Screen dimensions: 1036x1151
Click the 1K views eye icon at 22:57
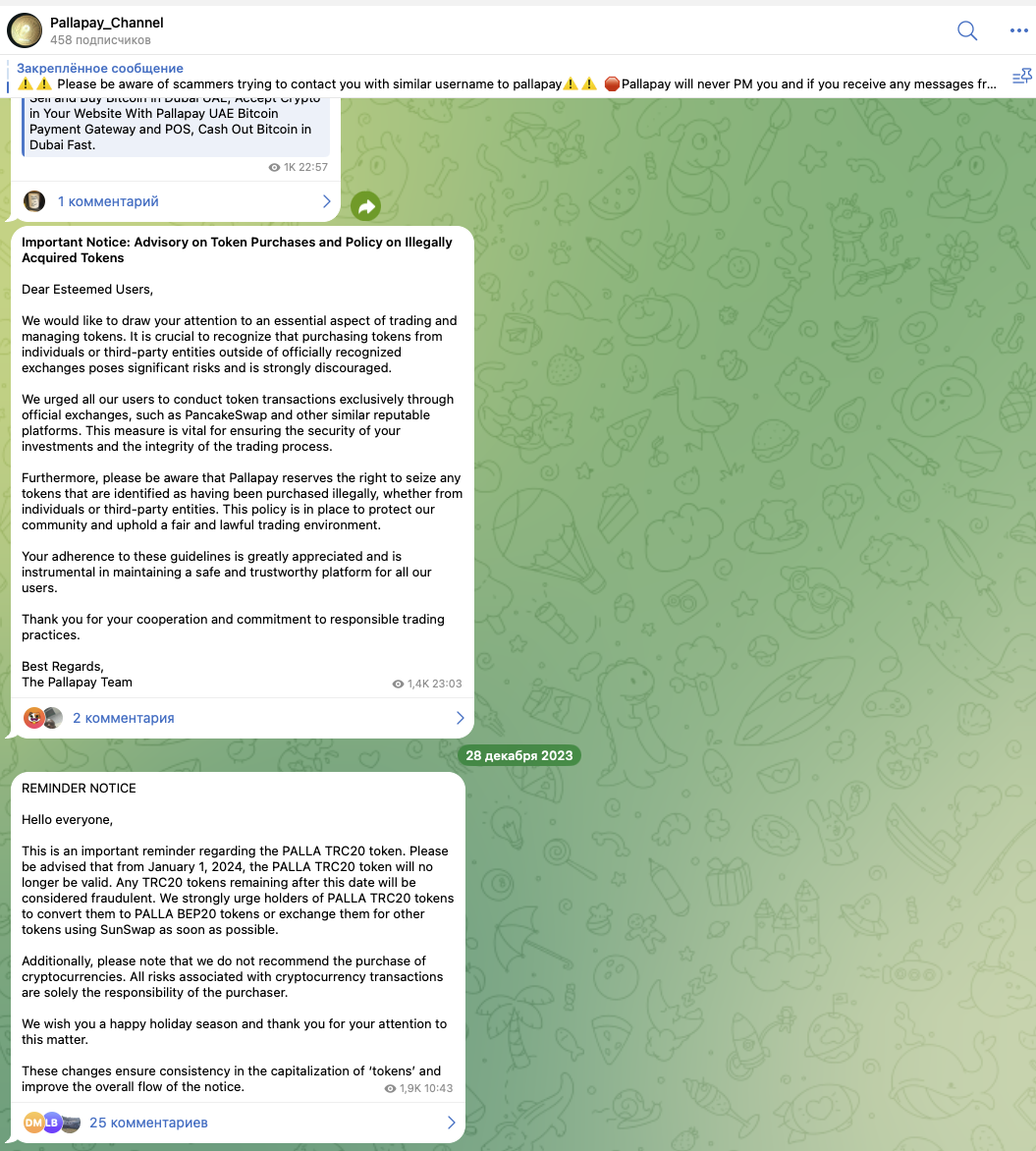pyautogui.click(x=274, y=167)
